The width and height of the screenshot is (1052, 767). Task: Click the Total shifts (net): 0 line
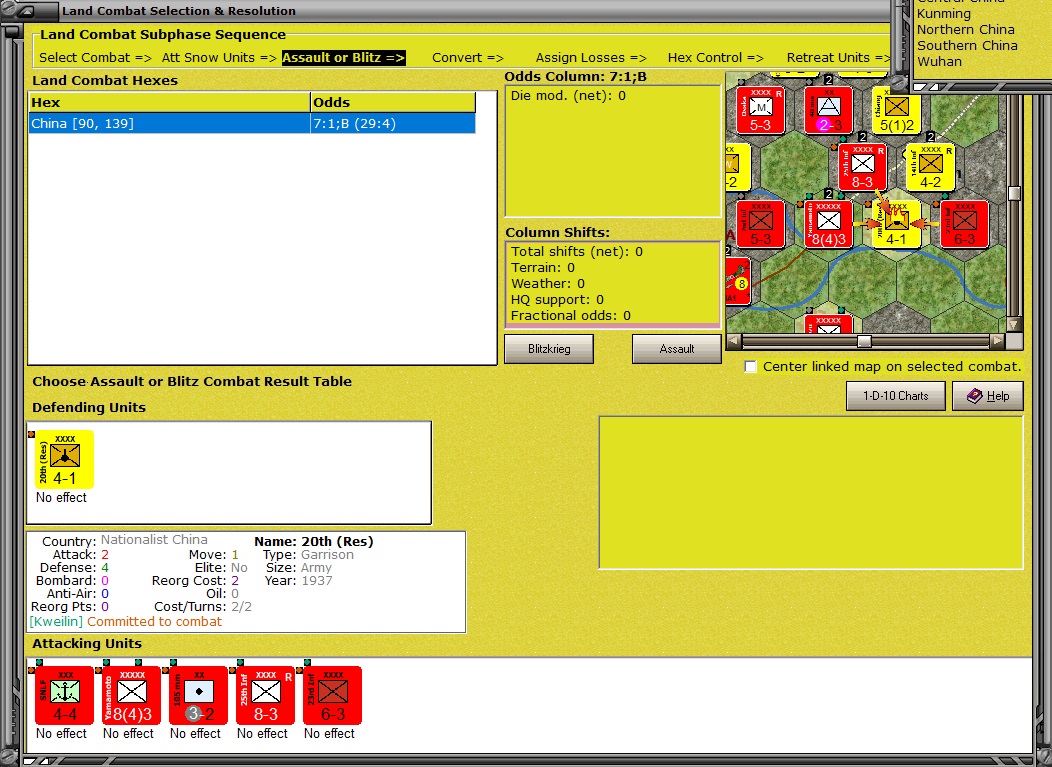click(x=576, y=252)
